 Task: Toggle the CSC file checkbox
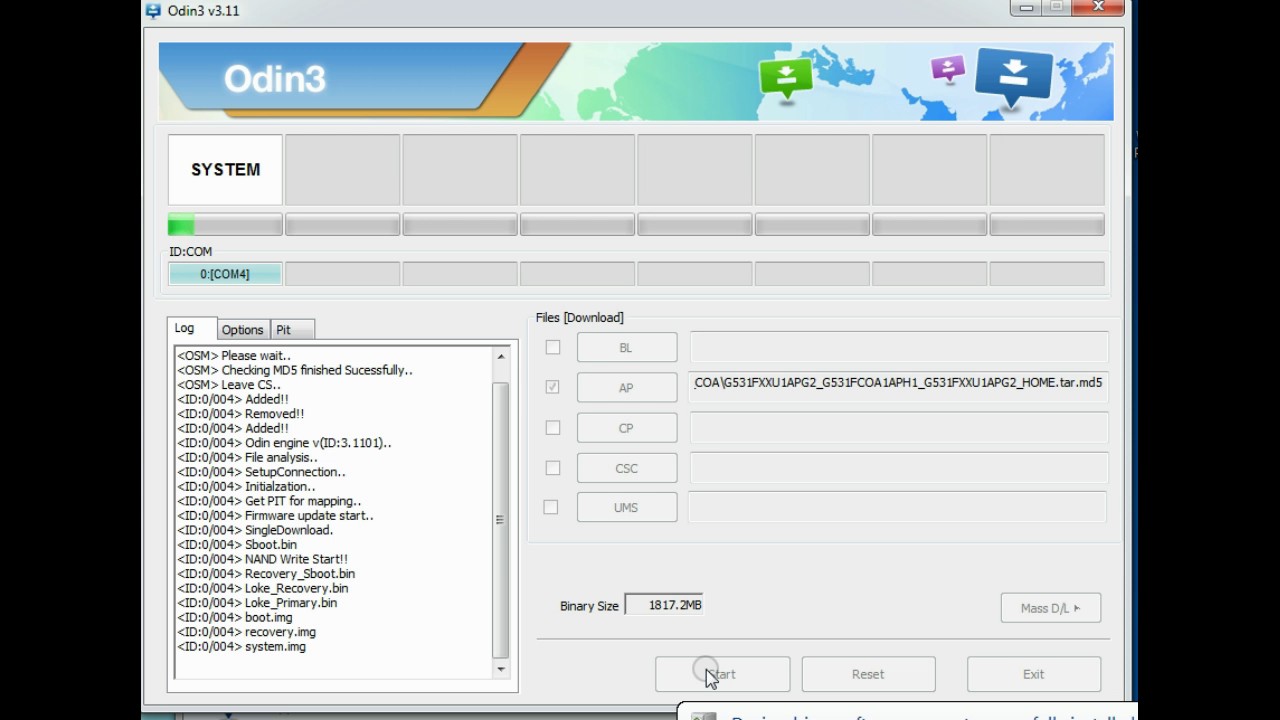click(552, 467)
